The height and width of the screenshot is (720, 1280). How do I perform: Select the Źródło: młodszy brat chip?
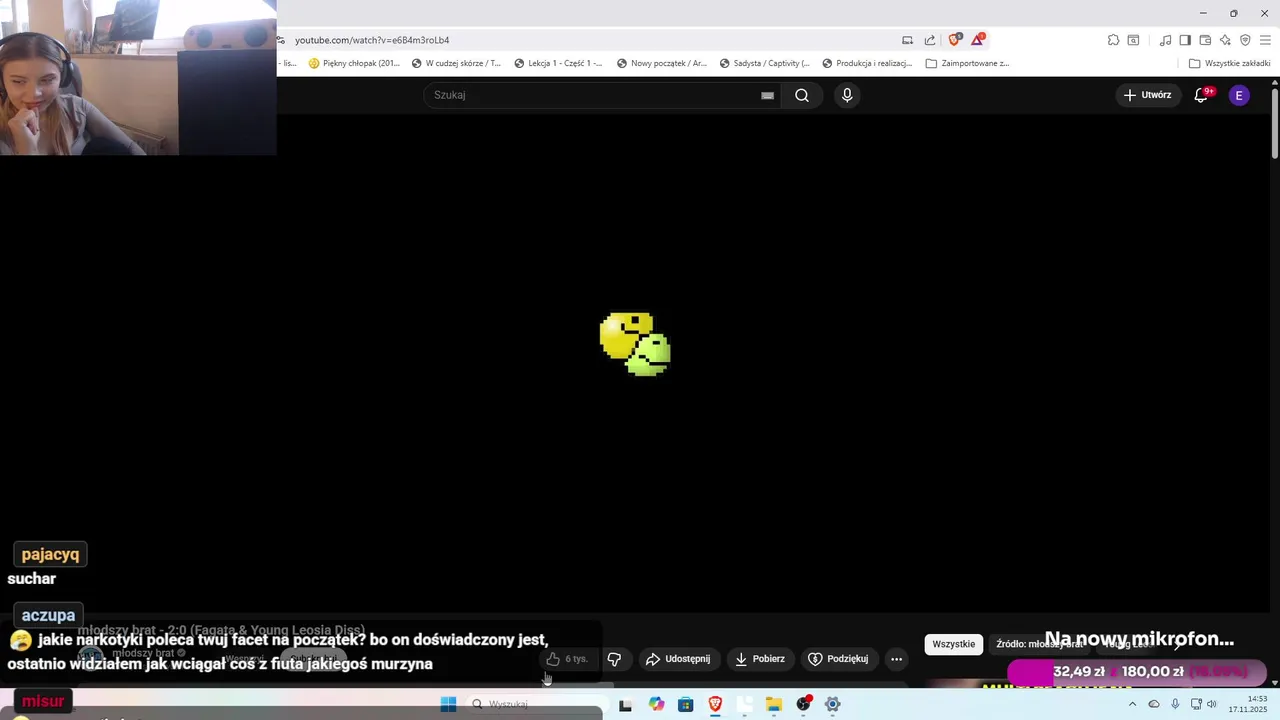click(x=1040, y=644)
